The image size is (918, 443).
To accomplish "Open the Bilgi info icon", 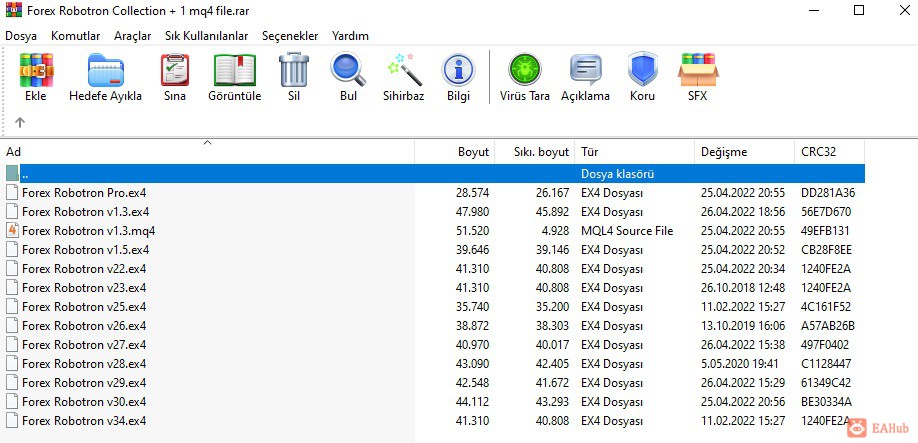I will (x=458, y=71).
